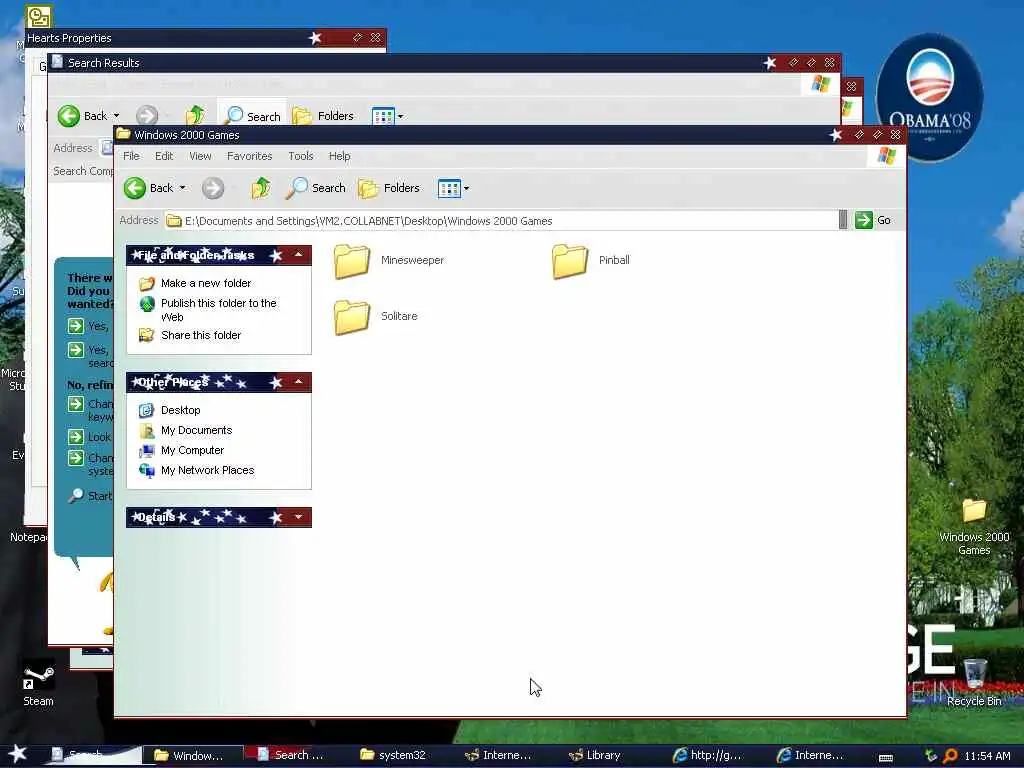Select the Solitare folder
The height and width of the screenshot is (768, 1024).
point(376,317)
